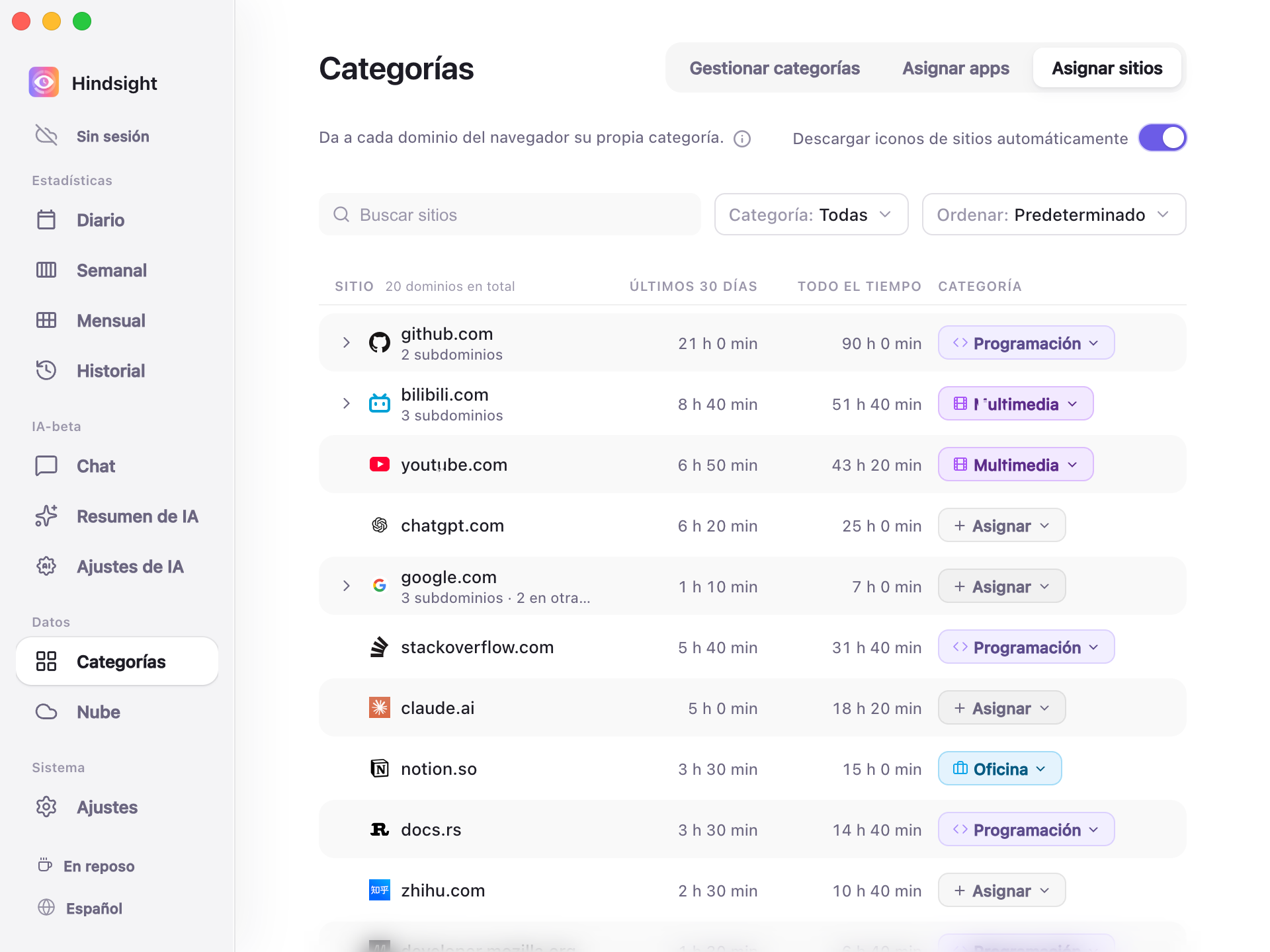Open the Semanal columns icon
The width and height of the screenshot is (1270, 952).
click(x=46, y=270)
